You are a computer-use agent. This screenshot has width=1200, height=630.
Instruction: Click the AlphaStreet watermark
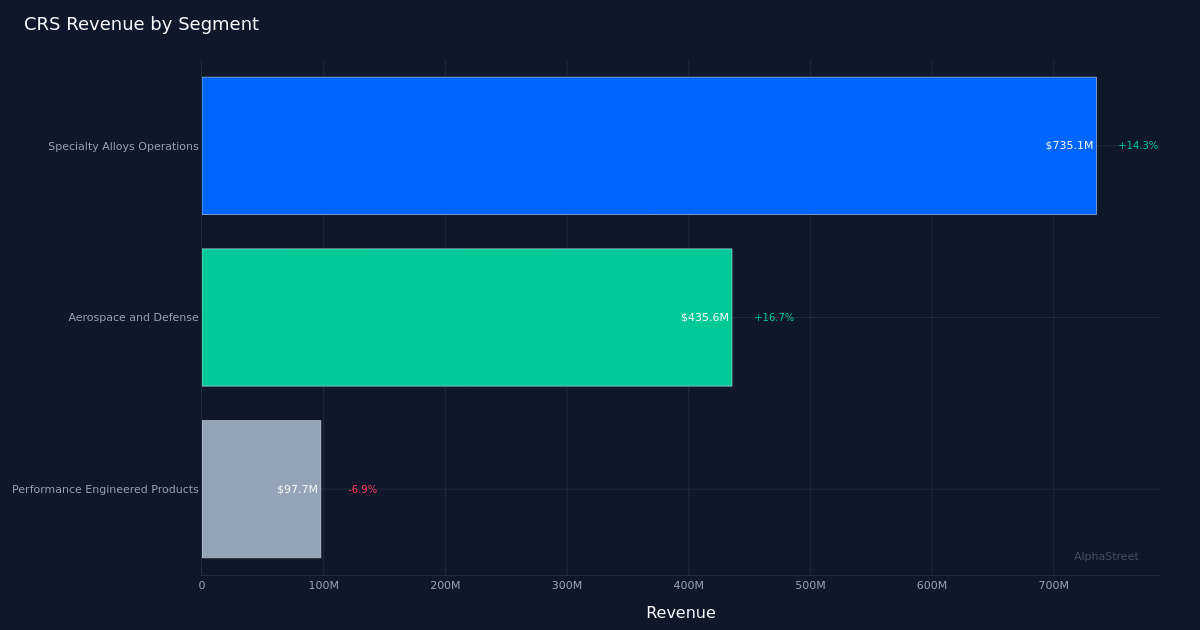pyautogui.click(x=1105, y=556)
